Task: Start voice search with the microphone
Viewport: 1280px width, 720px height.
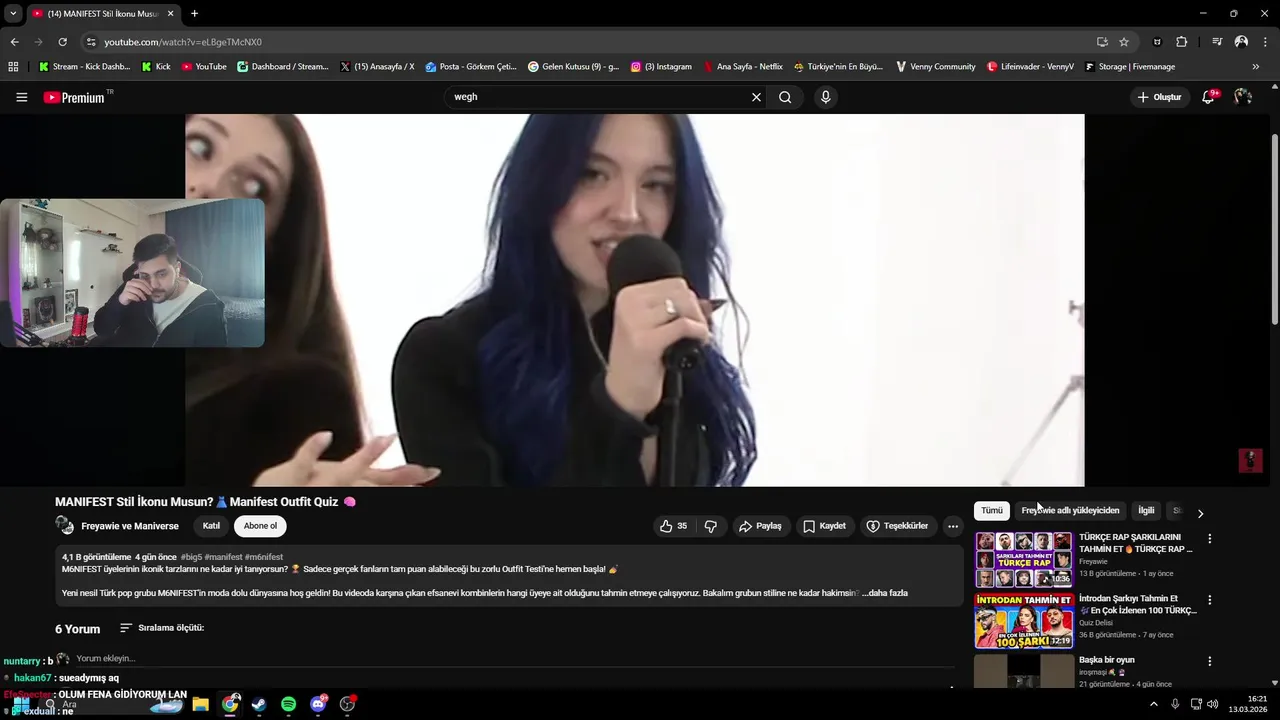Action: click(x=825, y=97)
